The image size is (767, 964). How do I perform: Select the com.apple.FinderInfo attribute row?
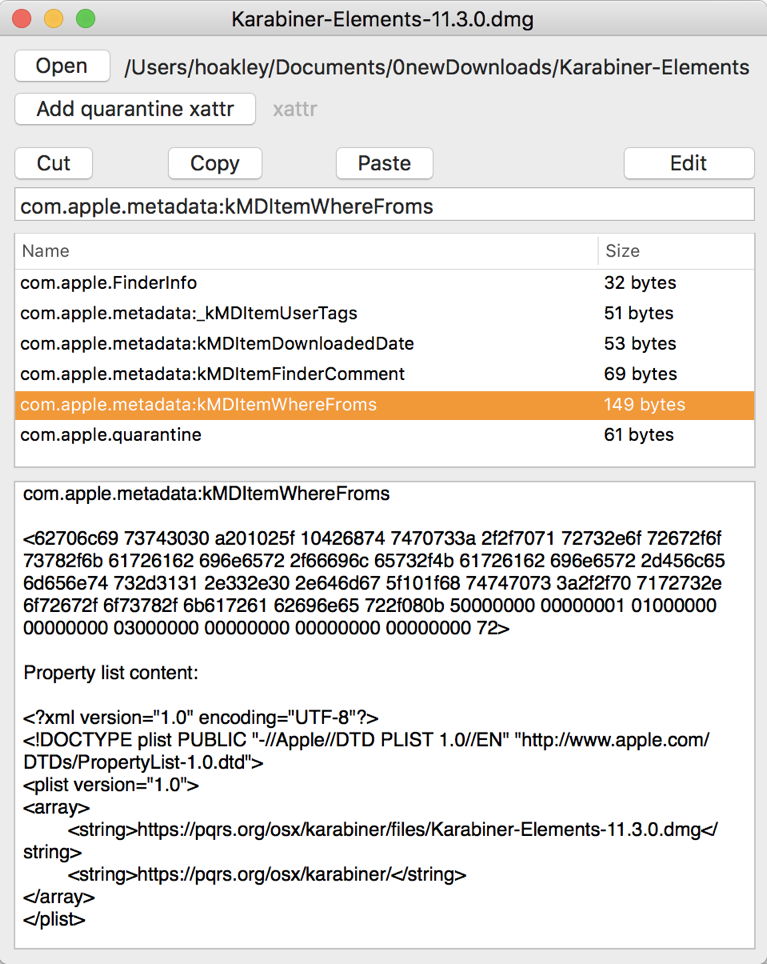point(200,283)
